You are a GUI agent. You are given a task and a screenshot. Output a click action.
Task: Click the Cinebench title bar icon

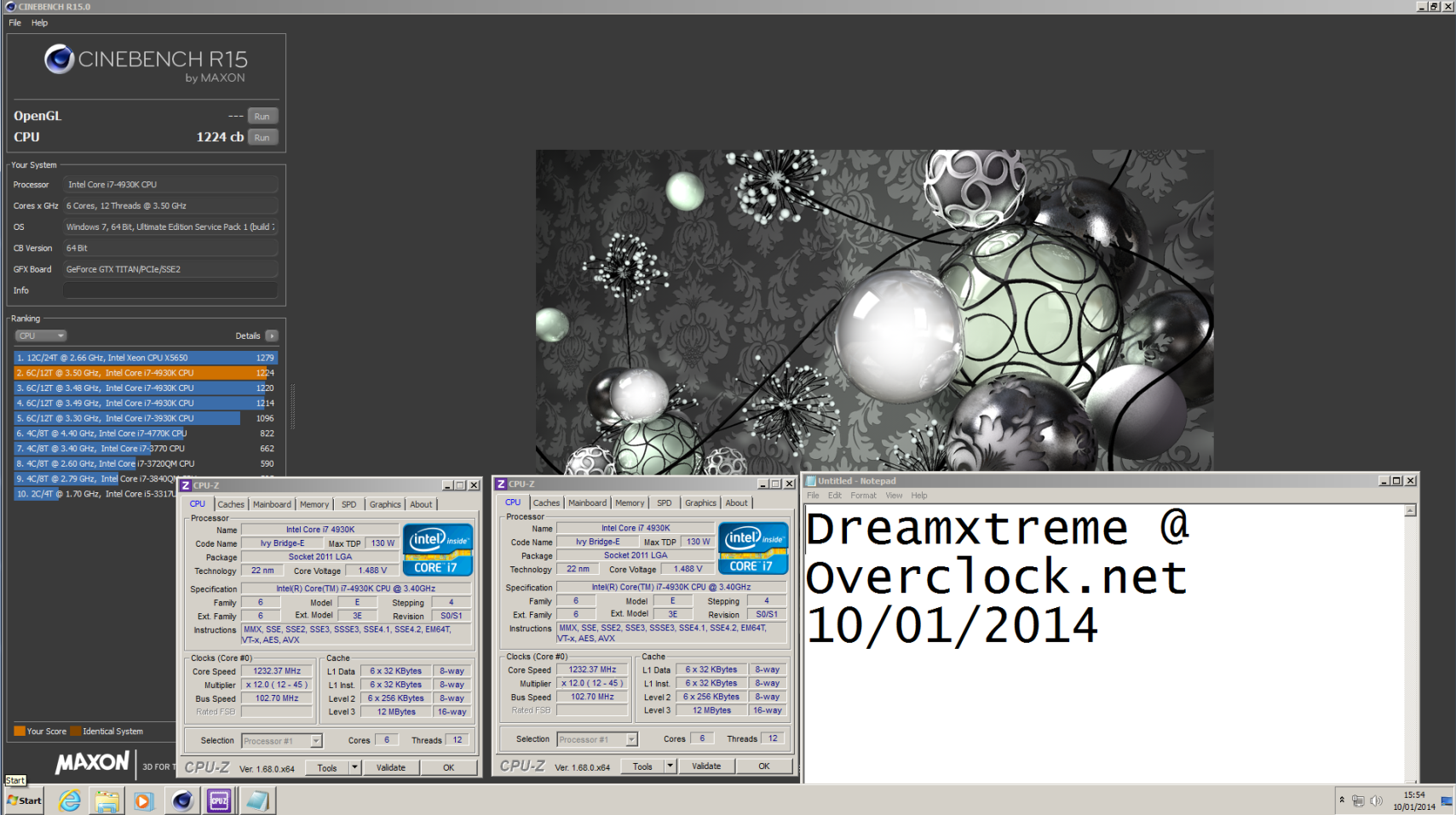(x=10, y=6)
